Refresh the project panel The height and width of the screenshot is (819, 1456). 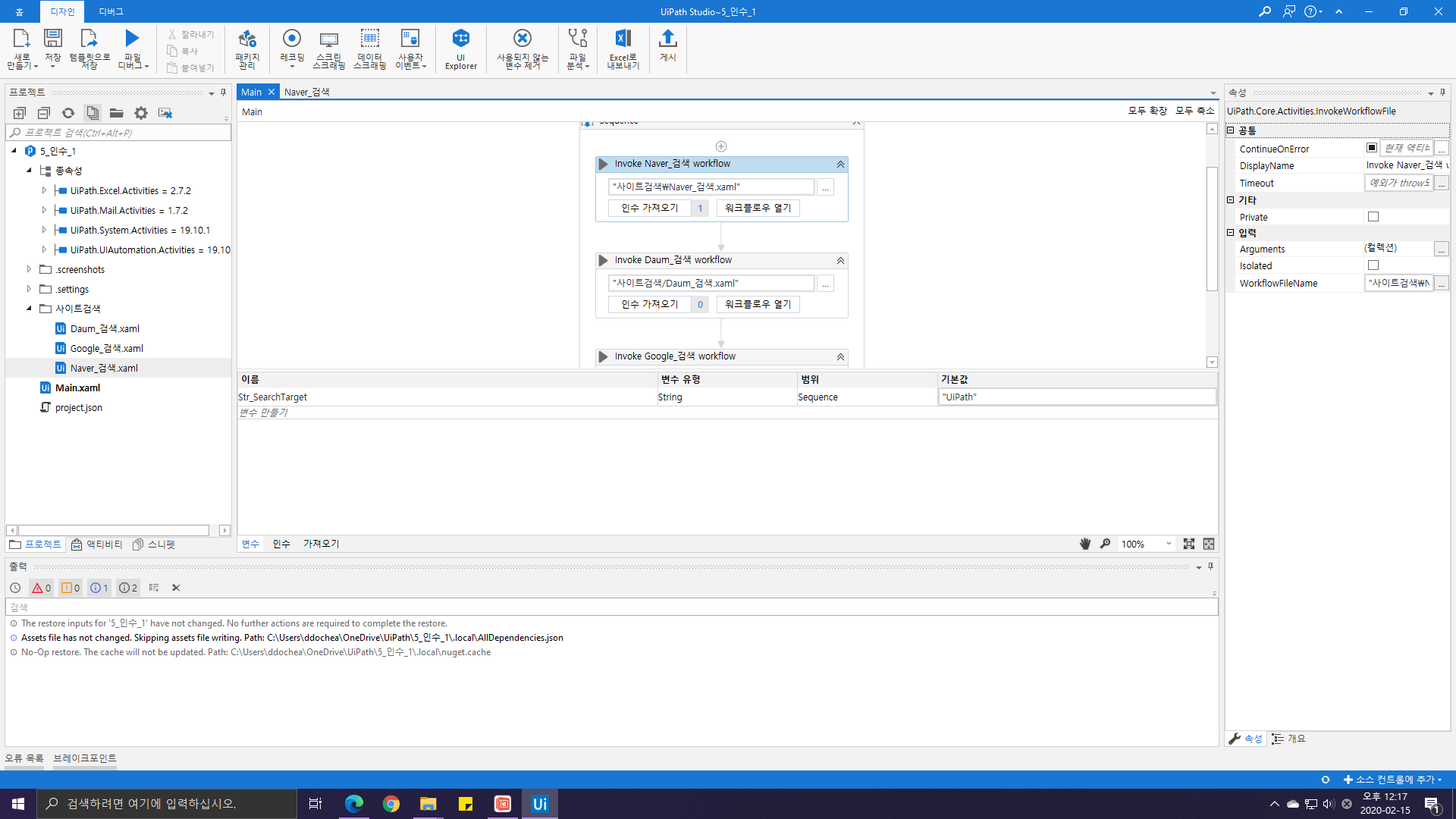click(x=68, y=113)
